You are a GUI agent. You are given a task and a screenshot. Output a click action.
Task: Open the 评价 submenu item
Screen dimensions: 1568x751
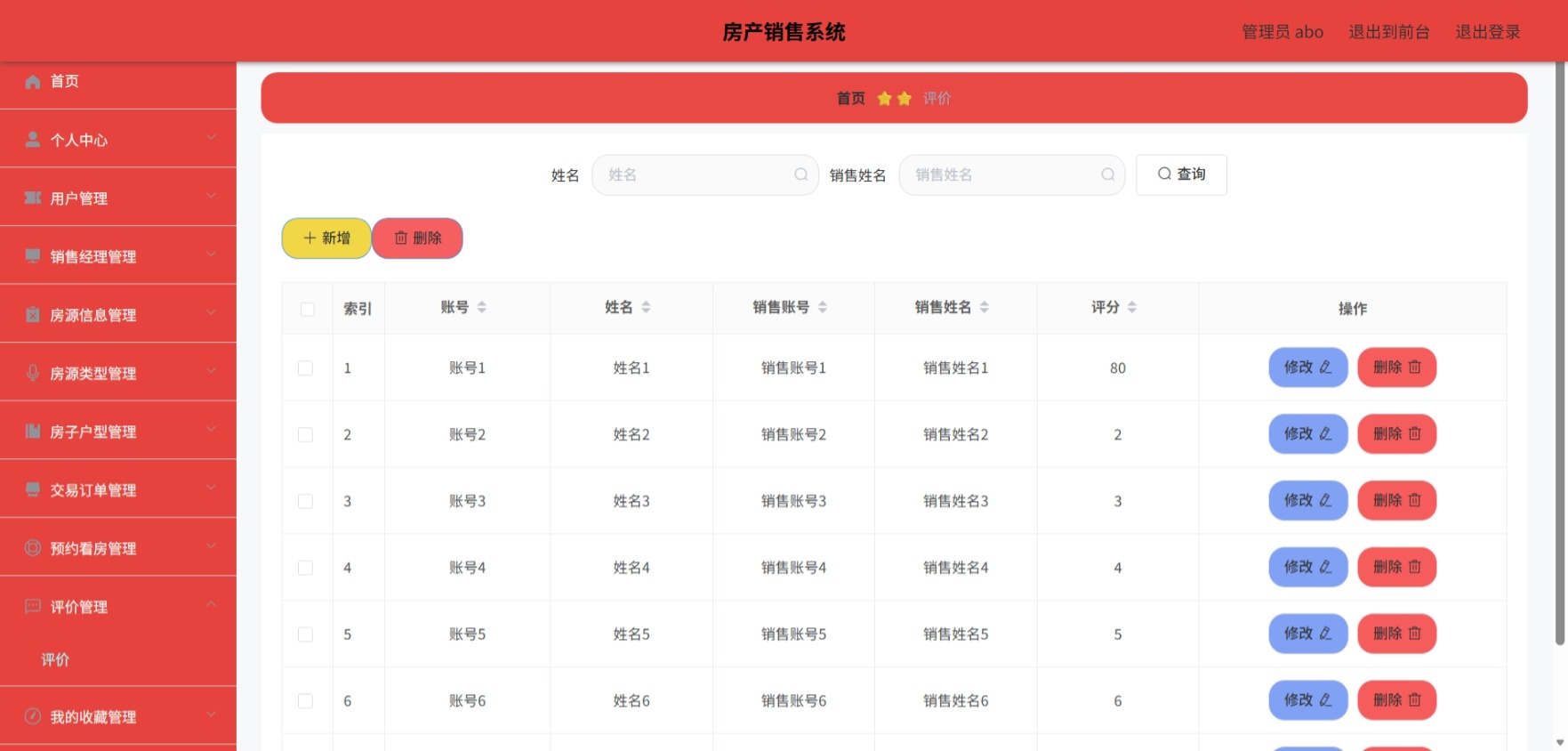tap(118, 659)
